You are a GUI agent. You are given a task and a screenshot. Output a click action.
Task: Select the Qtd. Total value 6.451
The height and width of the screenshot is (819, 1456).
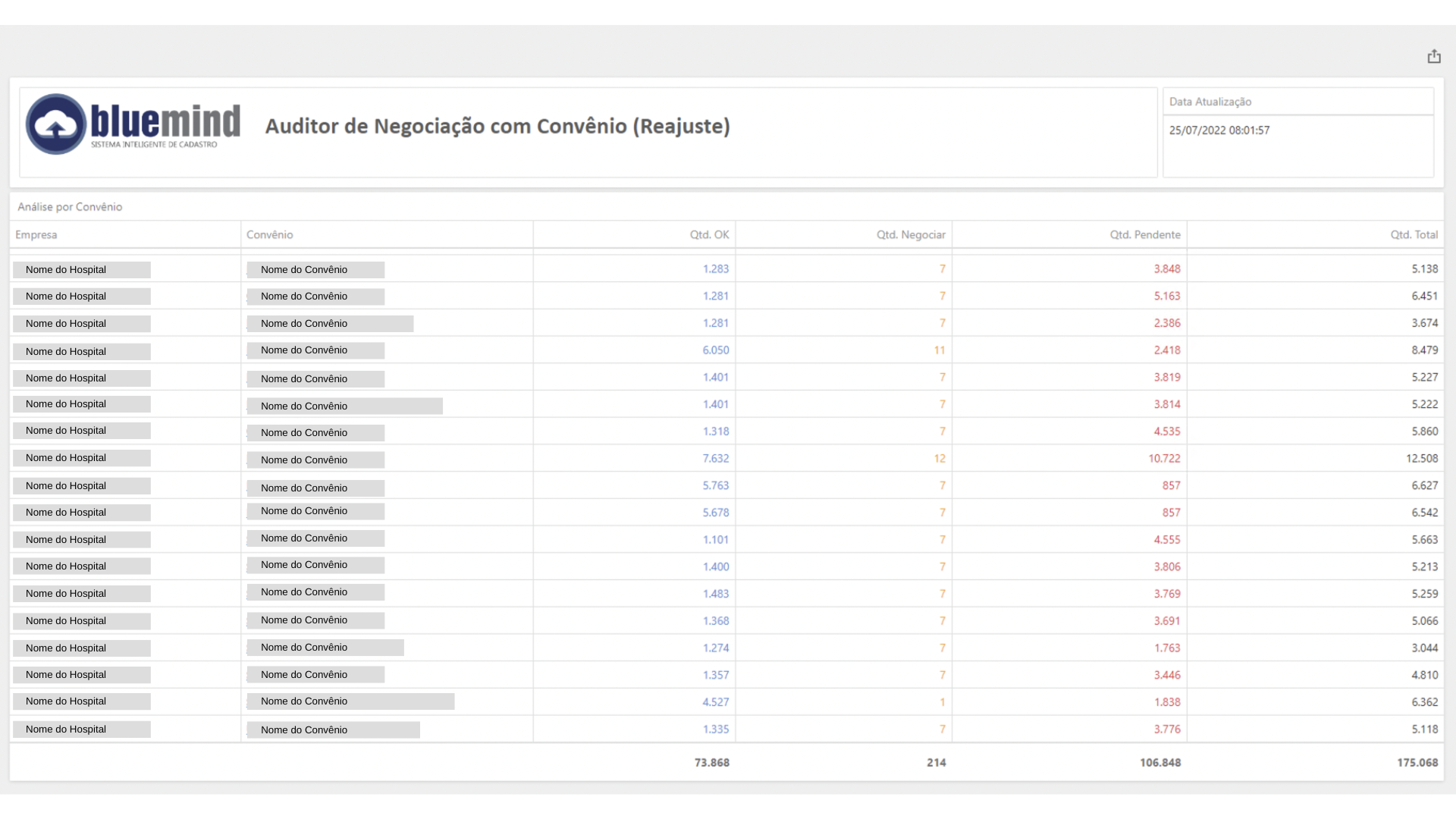1424,297
